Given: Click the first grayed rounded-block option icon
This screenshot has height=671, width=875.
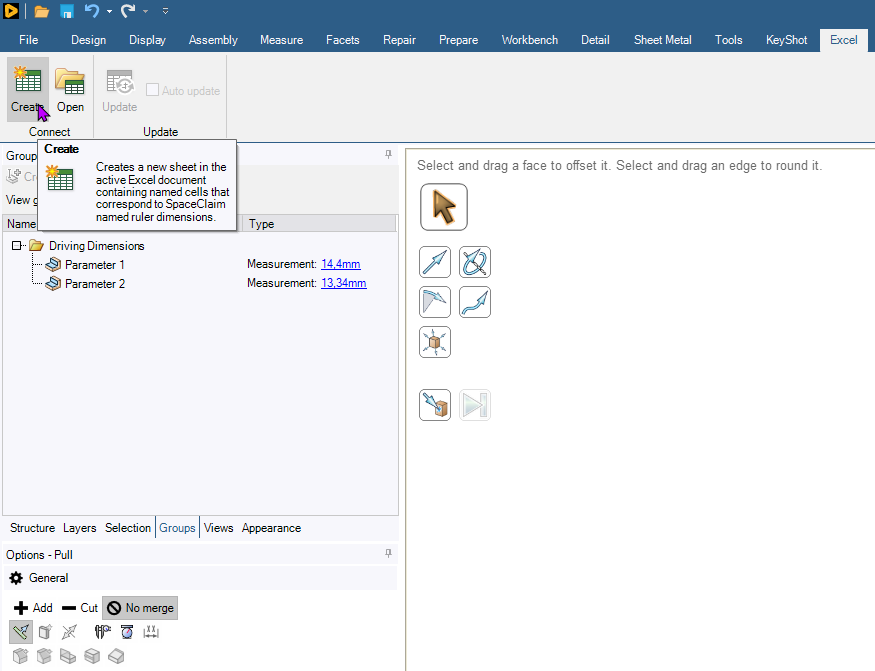Looking at the screenshot, I should 20,656.
